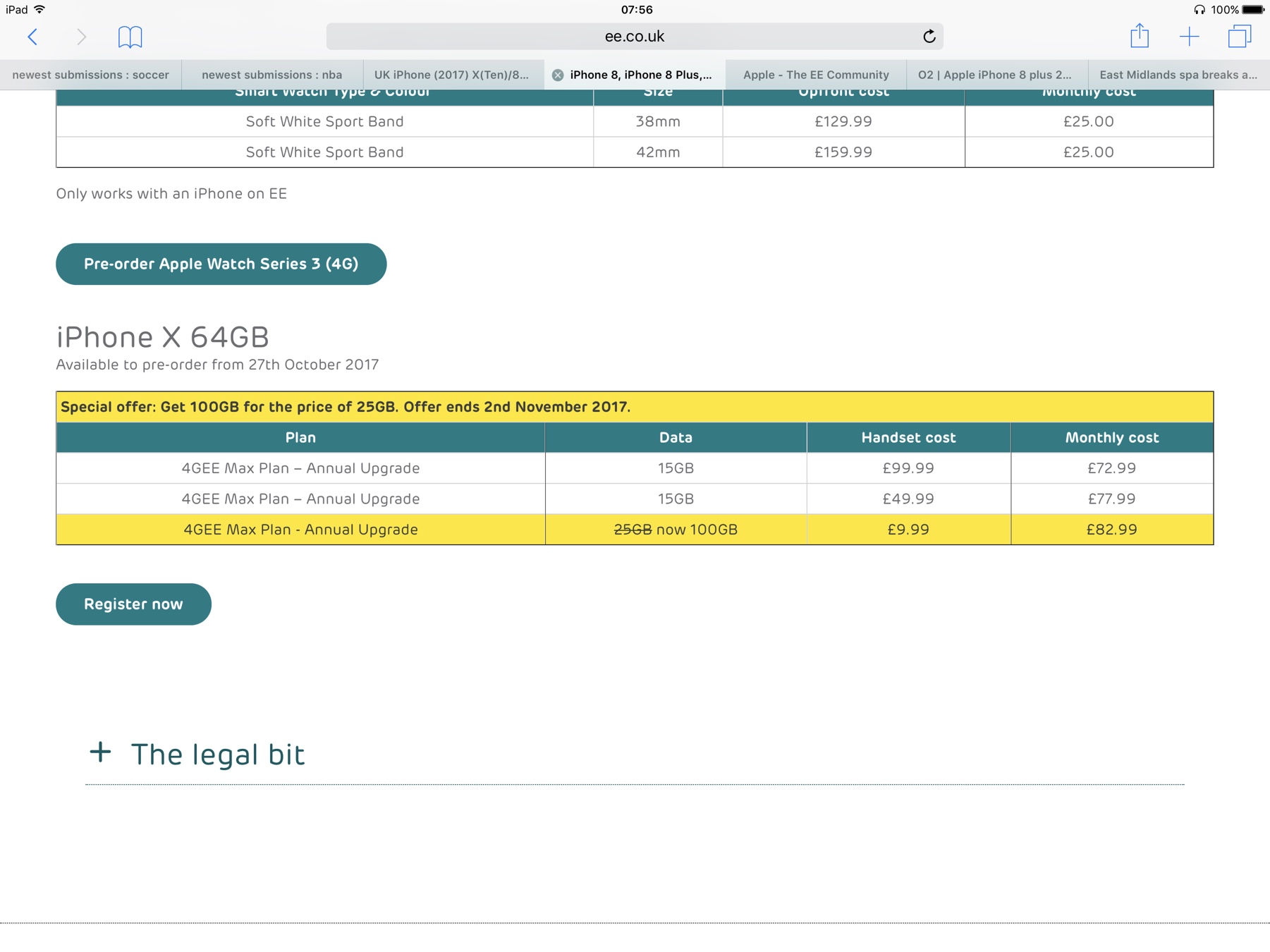Click the Plan column header
The width and height of the screenshot is (1270, 952).
pos(300,437)
